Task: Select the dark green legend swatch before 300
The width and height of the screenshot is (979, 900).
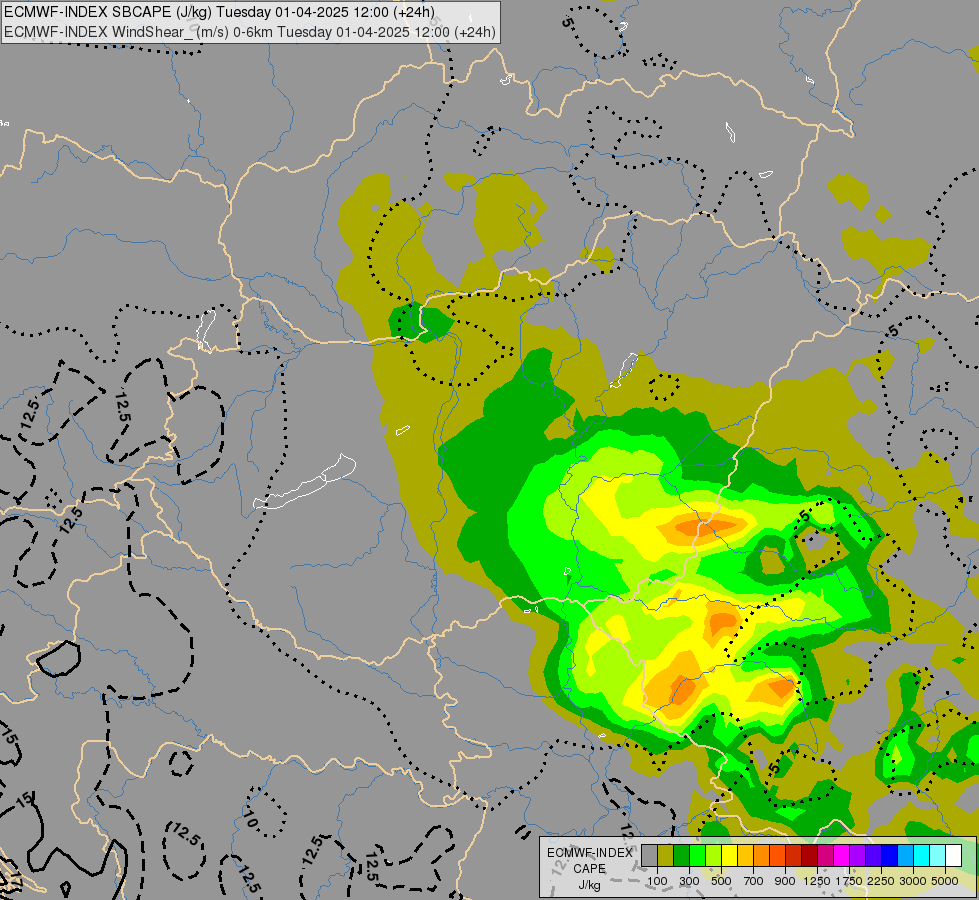Action: [681, 855]
